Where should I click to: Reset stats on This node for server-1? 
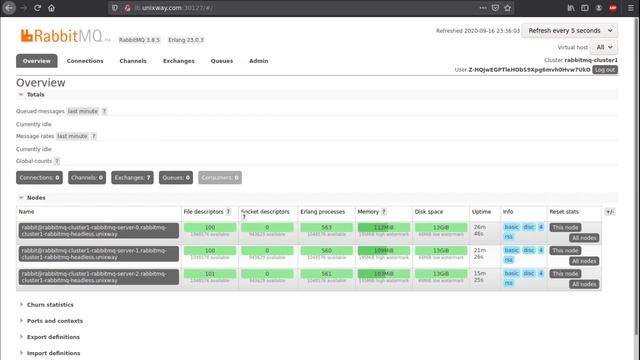(x=565, y=251)
